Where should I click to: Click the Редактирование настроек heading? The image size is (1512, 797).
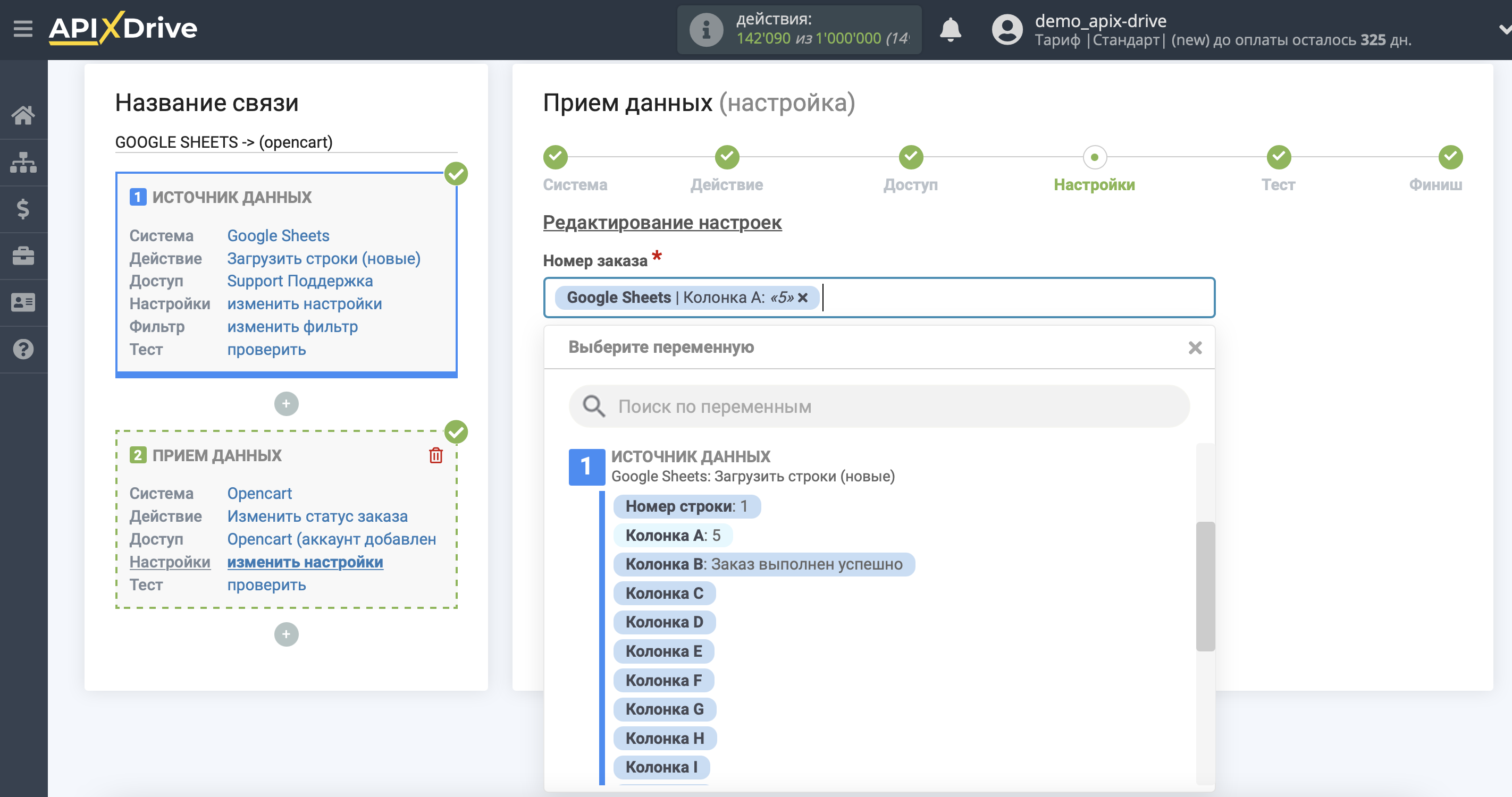point(662,223)
